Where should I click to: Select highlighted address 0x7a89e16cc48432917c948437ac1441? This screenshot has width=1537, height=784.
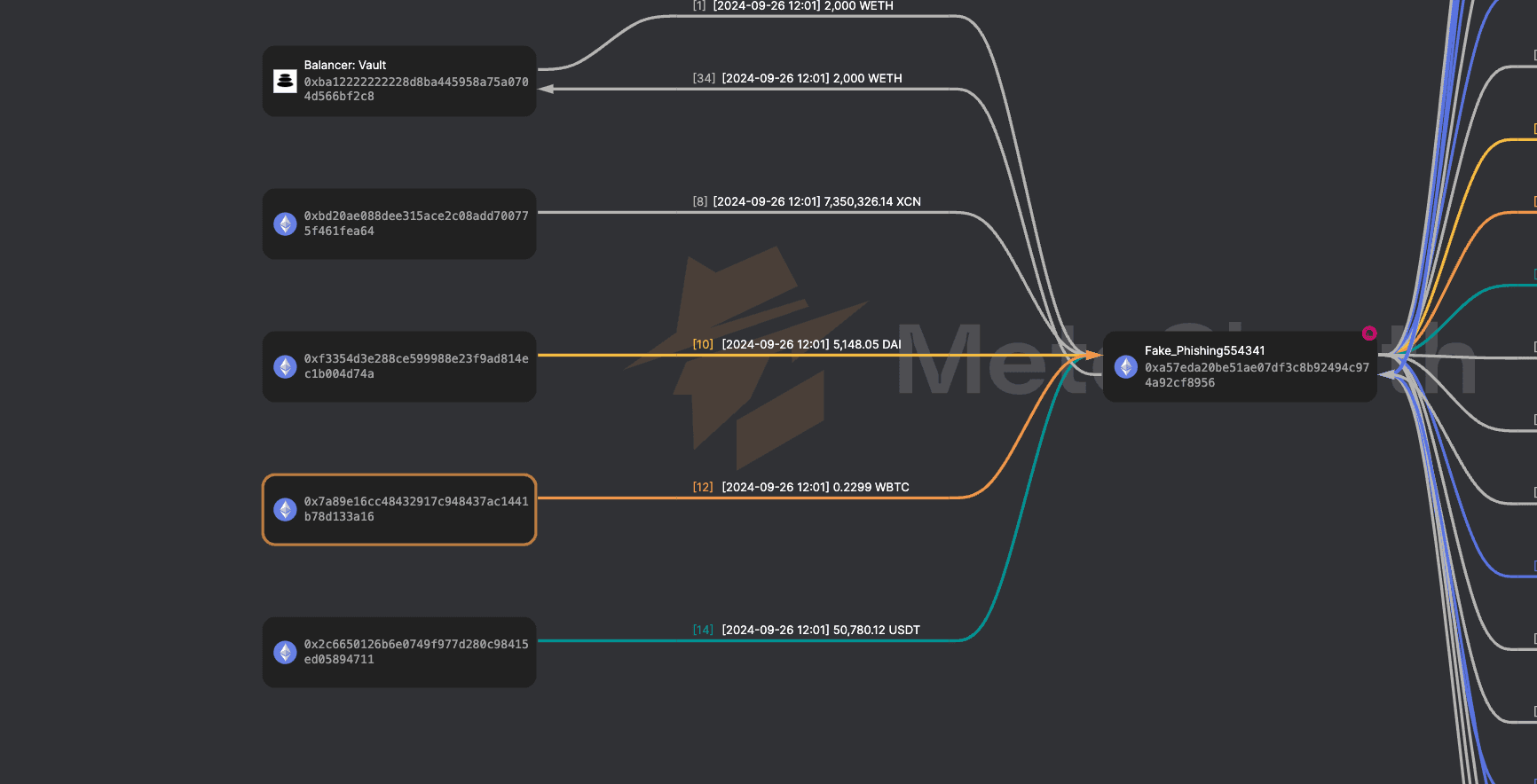coord(416,509)
